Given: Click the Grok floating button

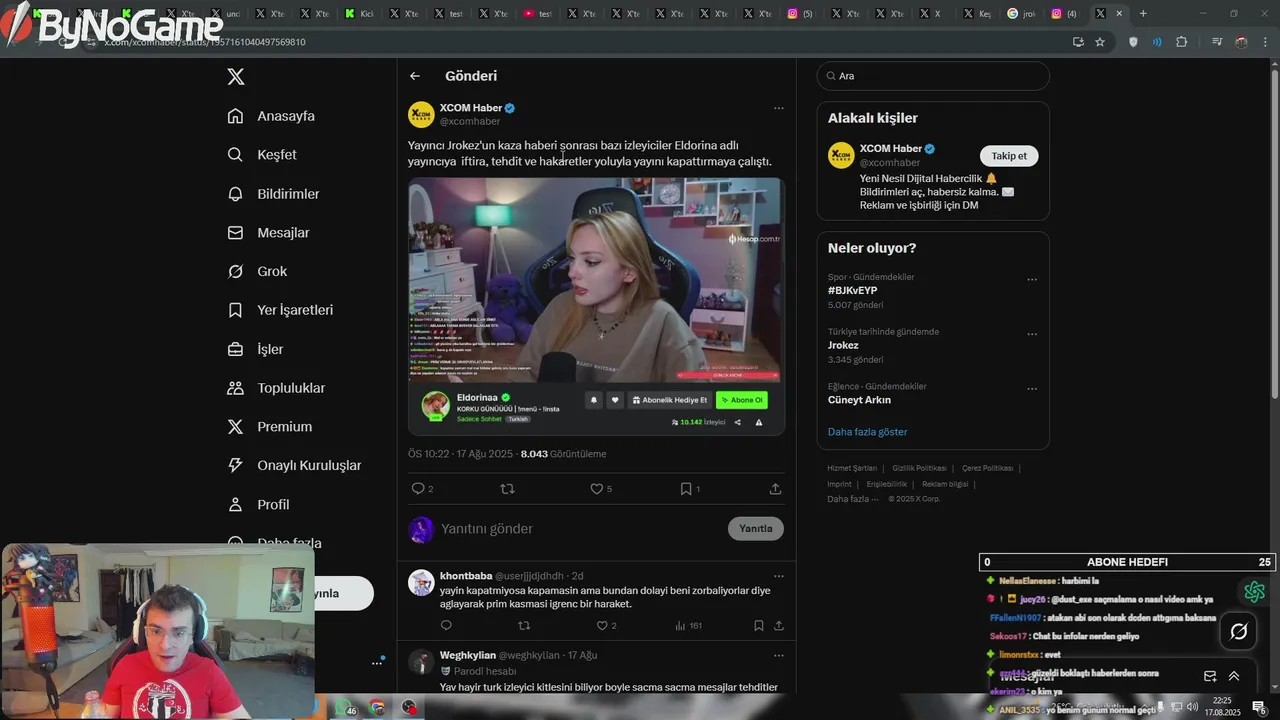Looking at the screenshot, I should (x=1239, y=631).
